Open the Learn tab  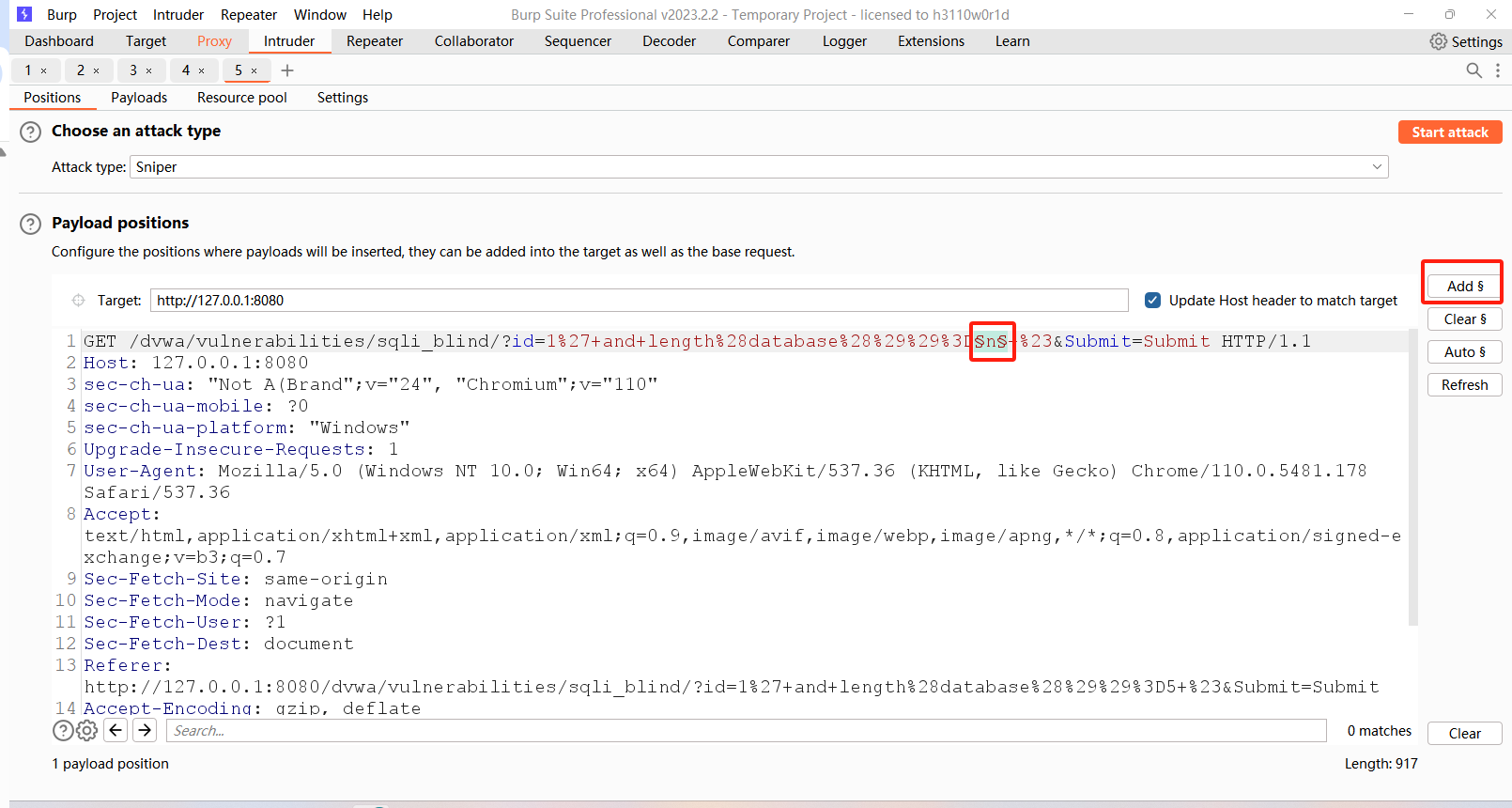tap(1012, 41)
